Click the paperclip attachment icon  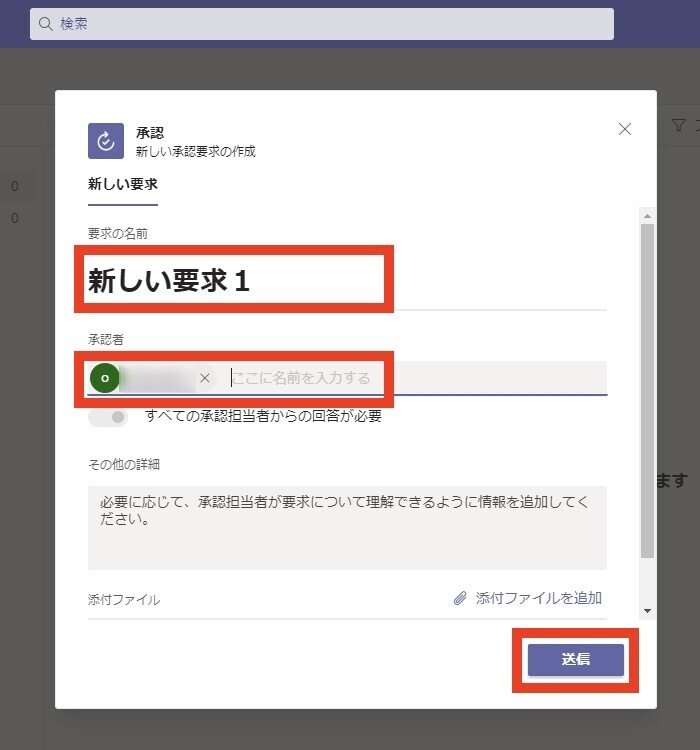pyautogui.click(x=460, y=598)
